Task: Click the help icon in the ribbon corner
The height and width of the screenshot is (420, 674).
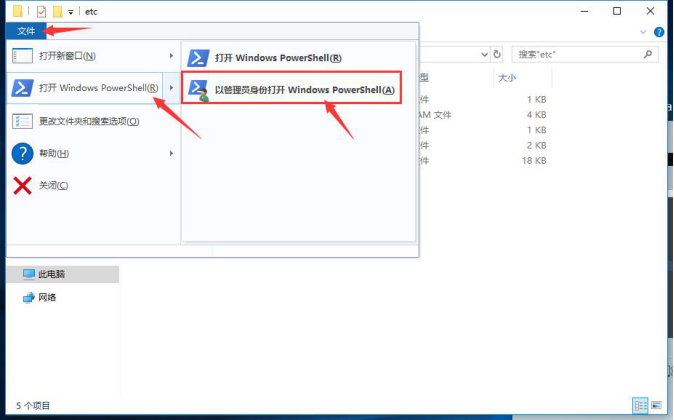Action: tap(659, 32)
